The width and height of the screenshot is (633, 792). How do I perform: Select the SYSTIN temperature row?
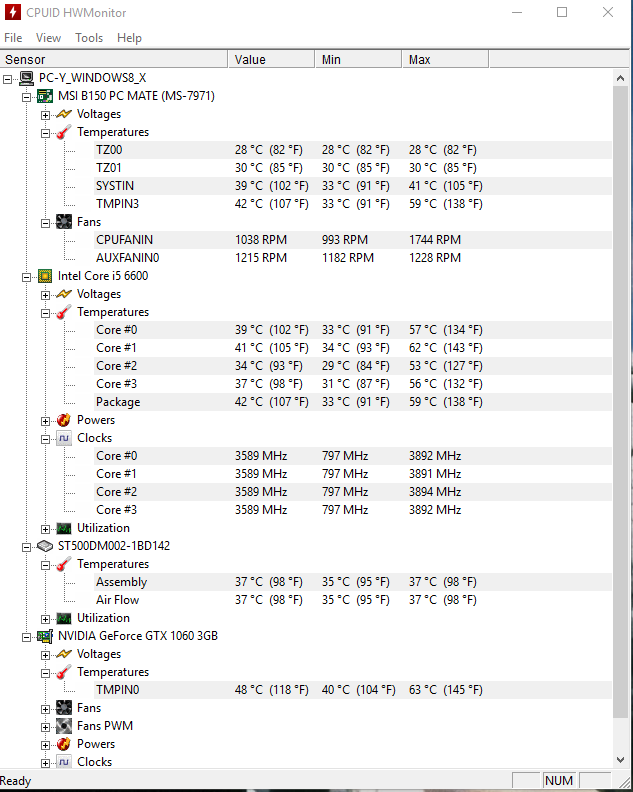(353, 186)
